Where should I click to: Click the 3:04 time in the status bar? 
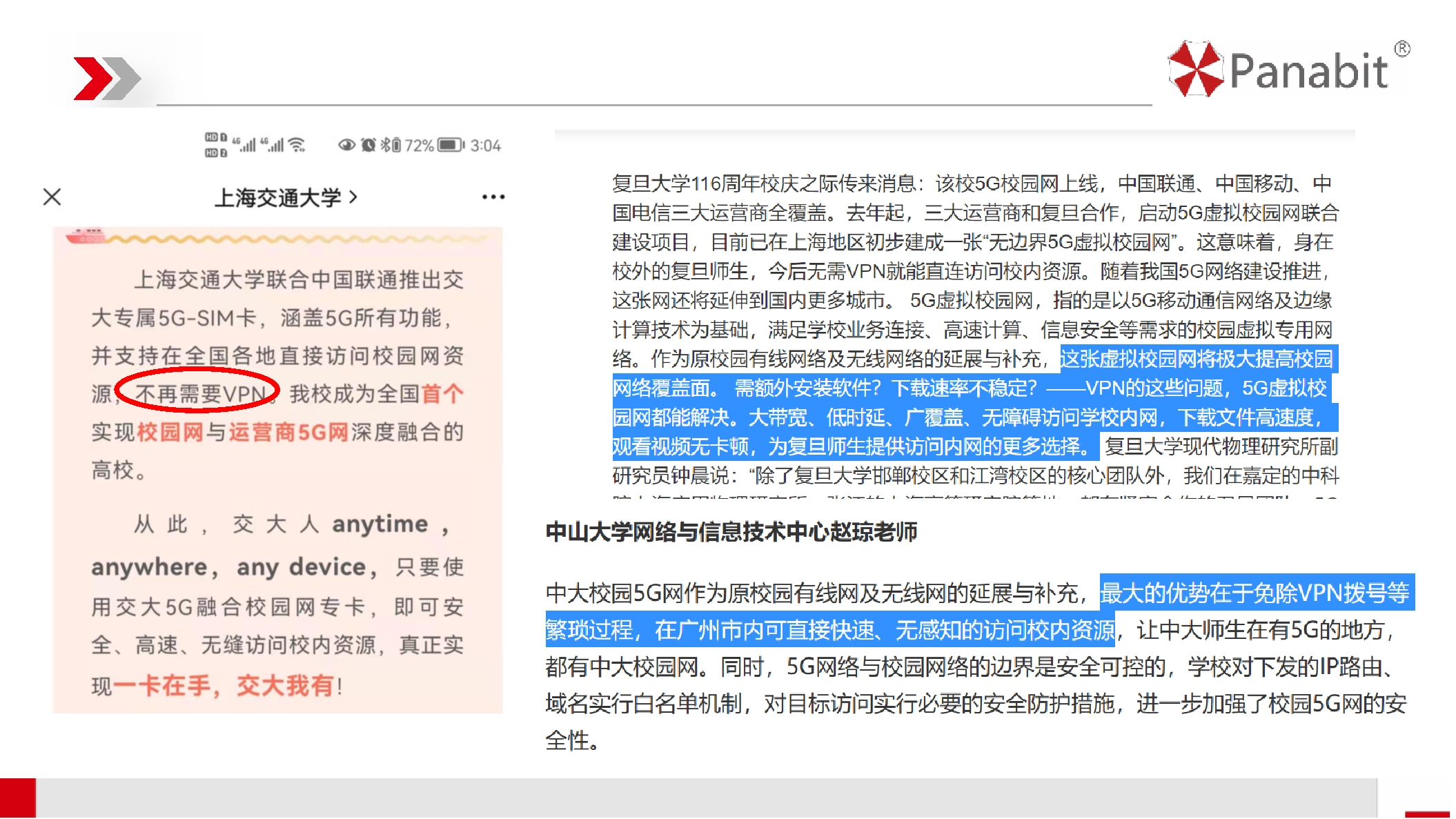point(486,146)
